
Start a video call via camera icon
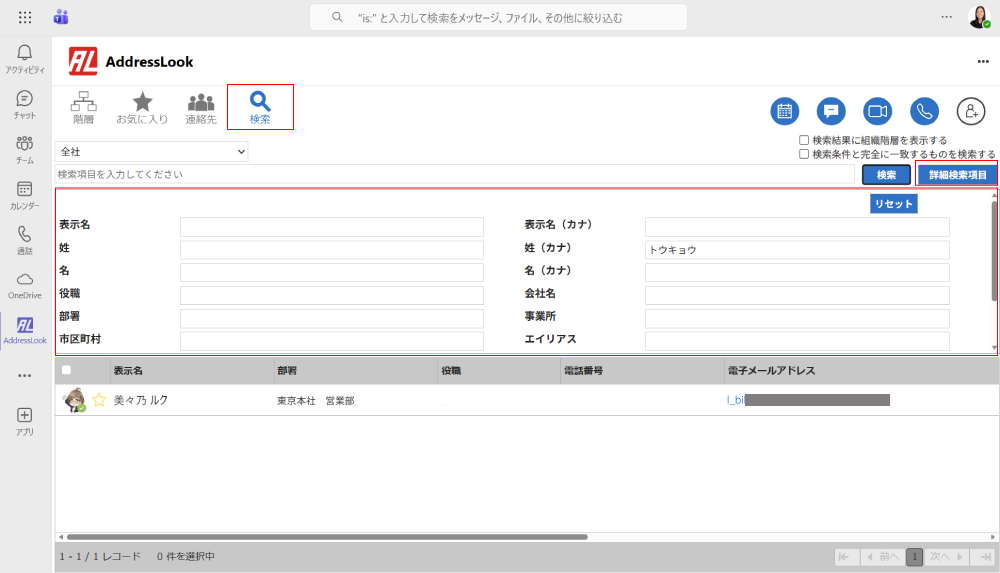878,111
